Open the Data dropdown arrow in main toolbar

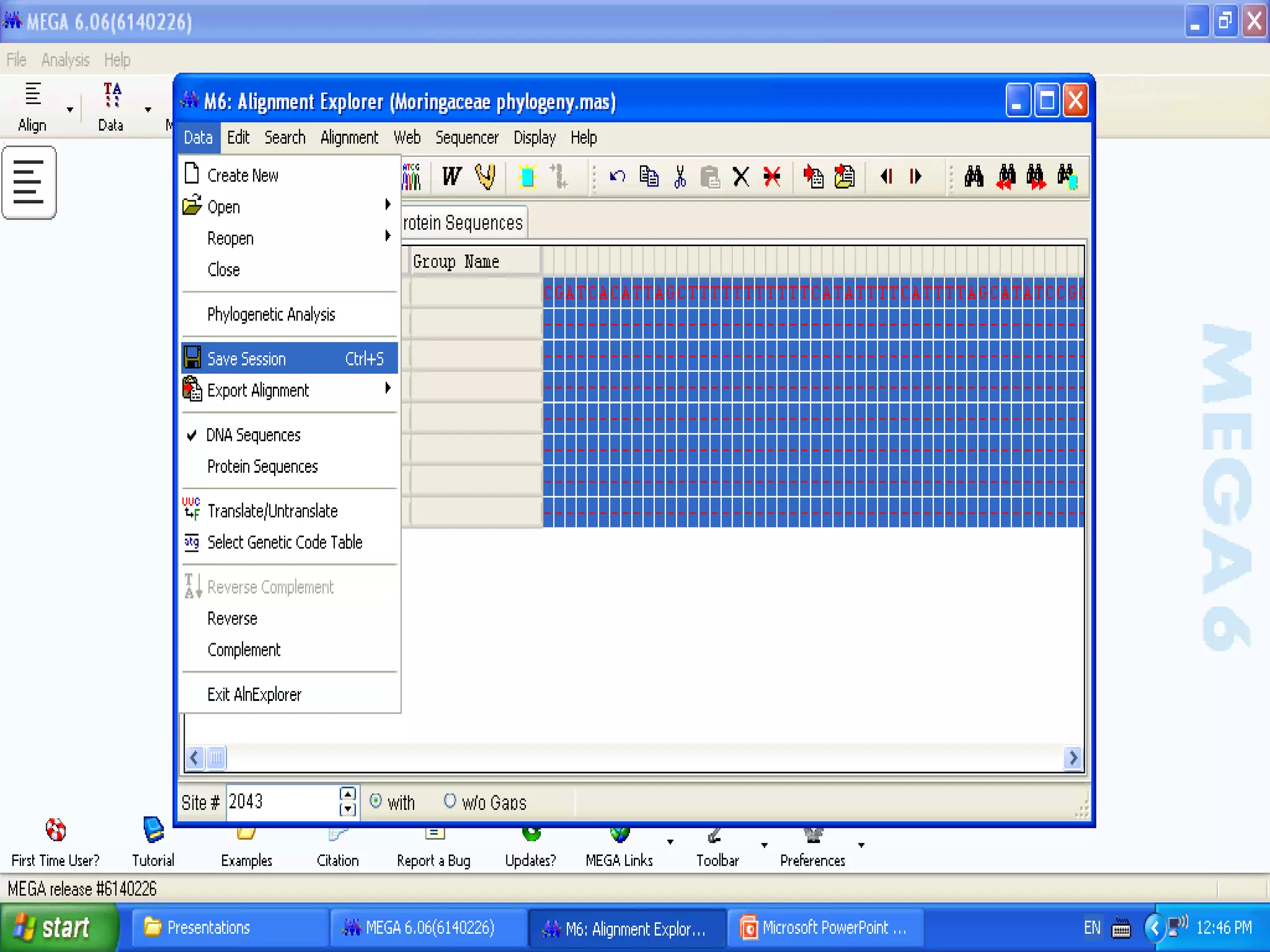coord(148,110)
